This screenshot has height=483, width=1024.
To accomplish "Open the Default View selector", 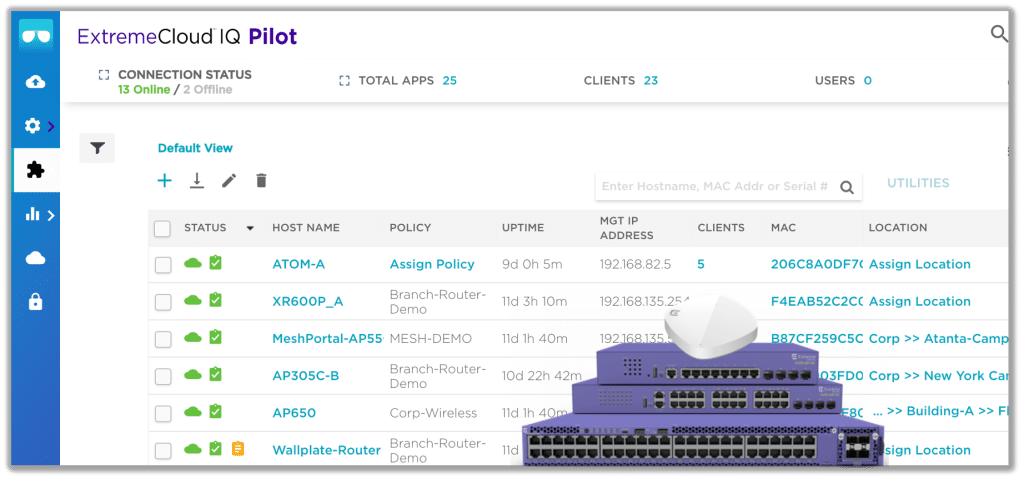I will (195, 148).
